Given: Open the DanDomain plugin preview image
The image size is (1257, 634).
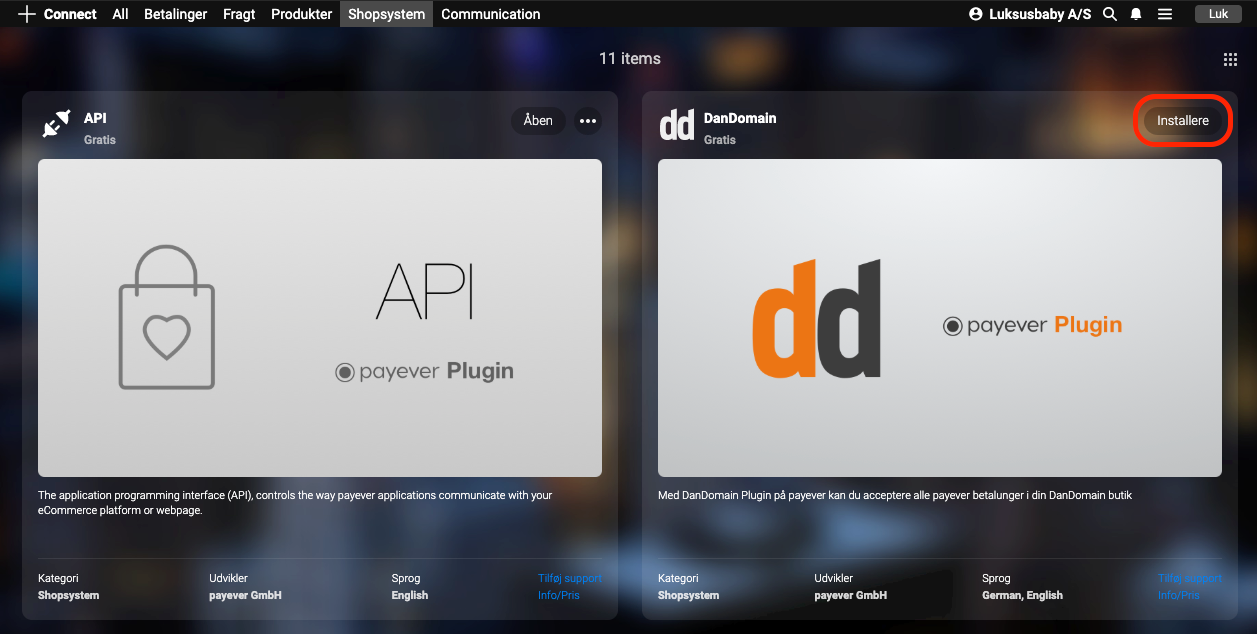Looking at the screenshot, I should click(x=940, y=318).
